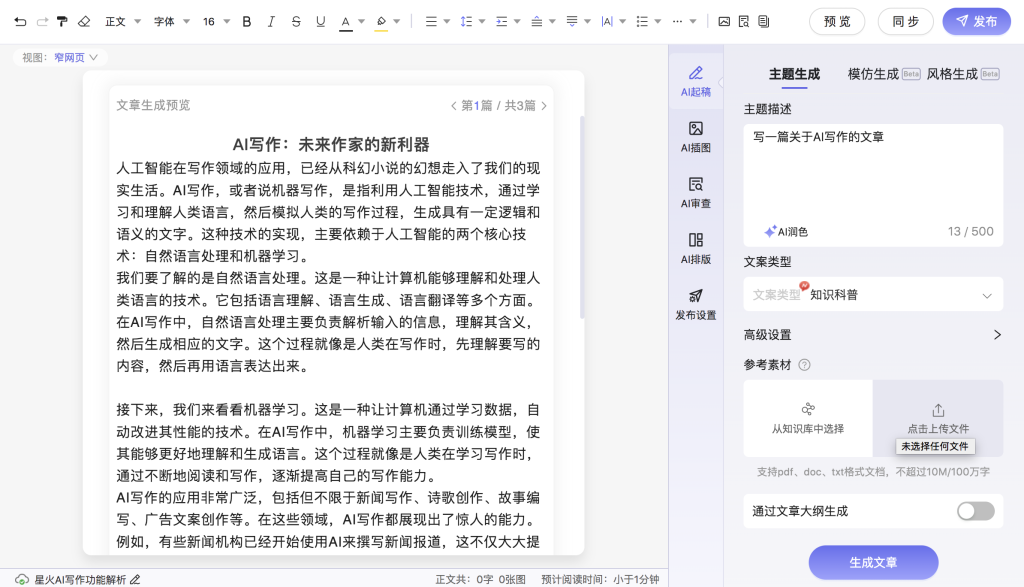Click the cloud save status icon
This screenshot has height=587, width=1024.
(22, 580)
